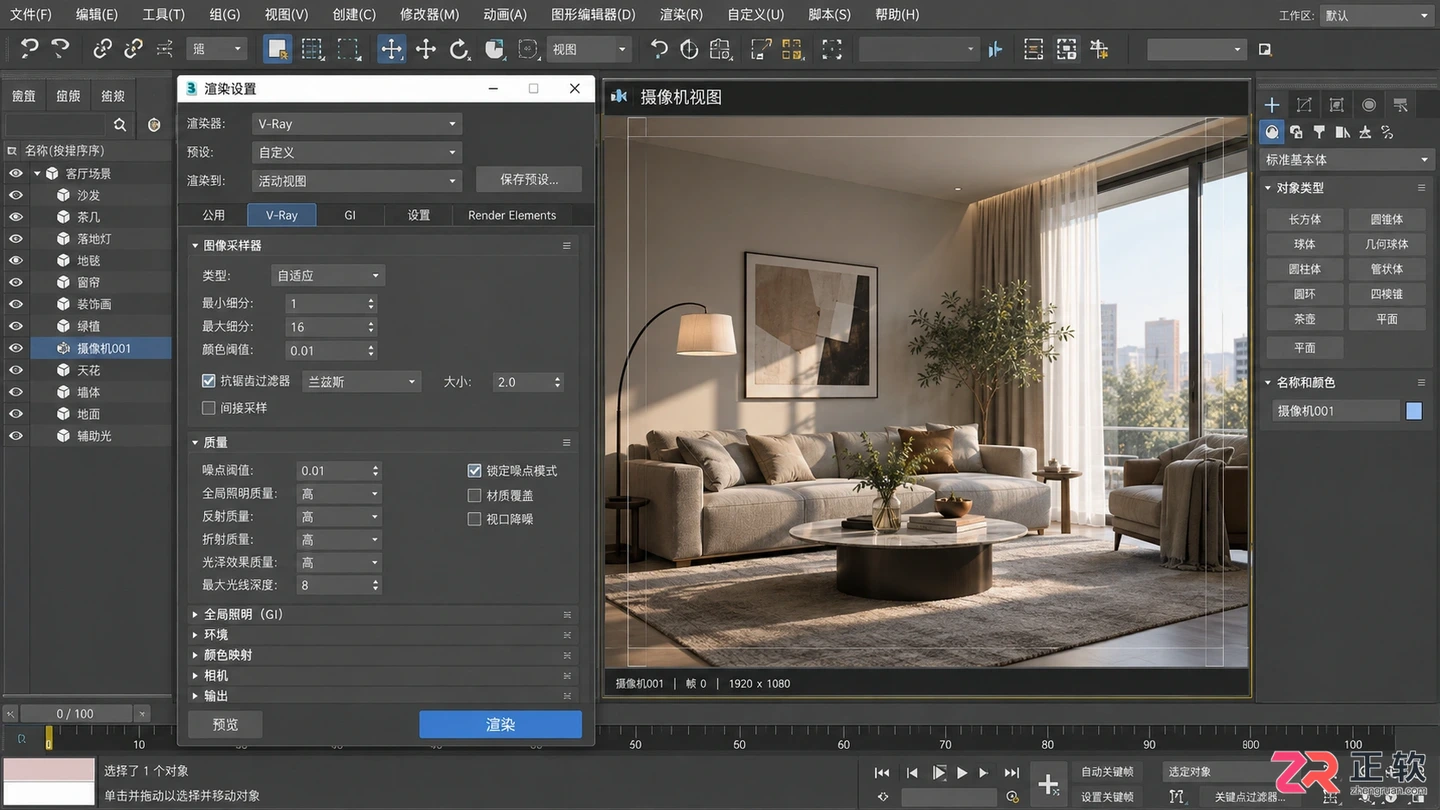Enable the 材质覆盖 checkbox
Image resolution: width=1440 pixels, height=810 pixels.
tap(475, 495)
